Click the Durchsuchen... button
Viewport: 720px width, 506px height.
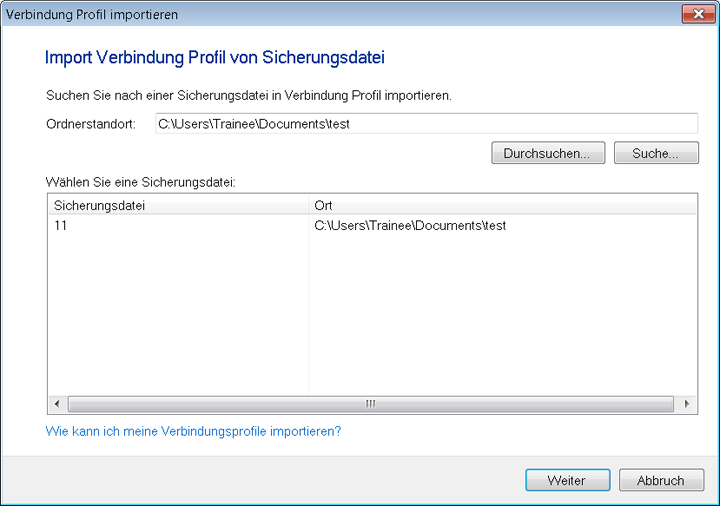coord(548,153)
